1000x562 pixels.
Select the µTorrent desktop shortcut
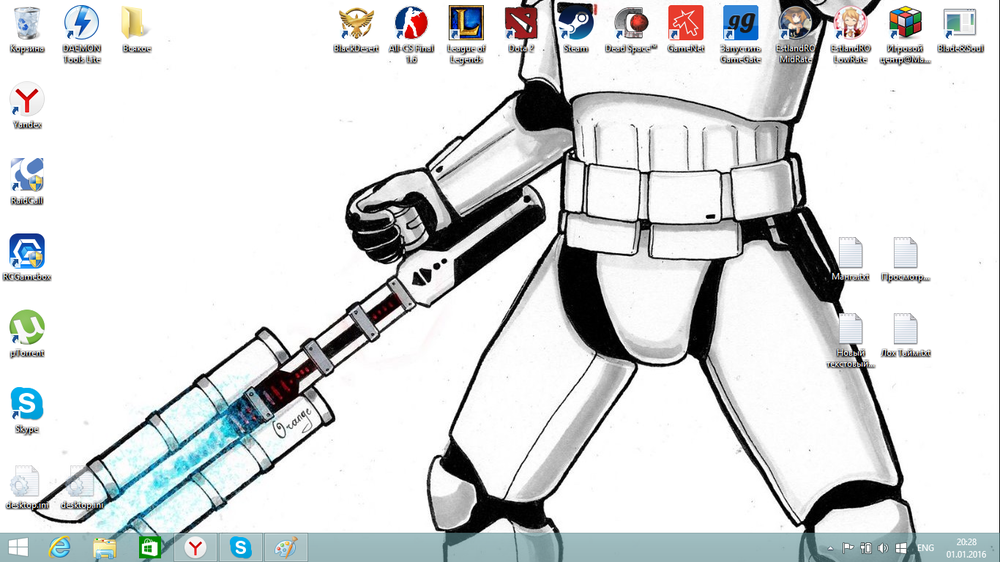[27, 328]
